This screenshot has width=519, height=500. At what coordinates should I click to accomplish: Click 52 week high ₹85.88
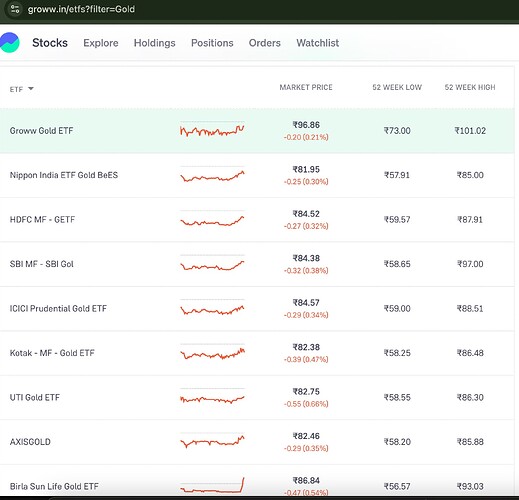click(470, 442)
